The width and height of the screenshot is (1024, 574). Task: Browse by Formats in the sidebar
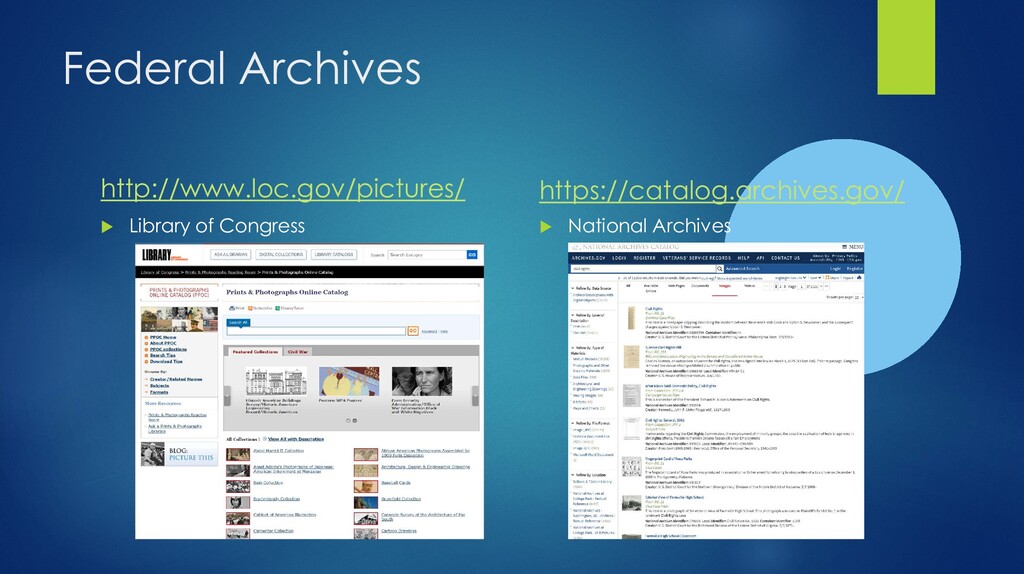coord(159,392)
